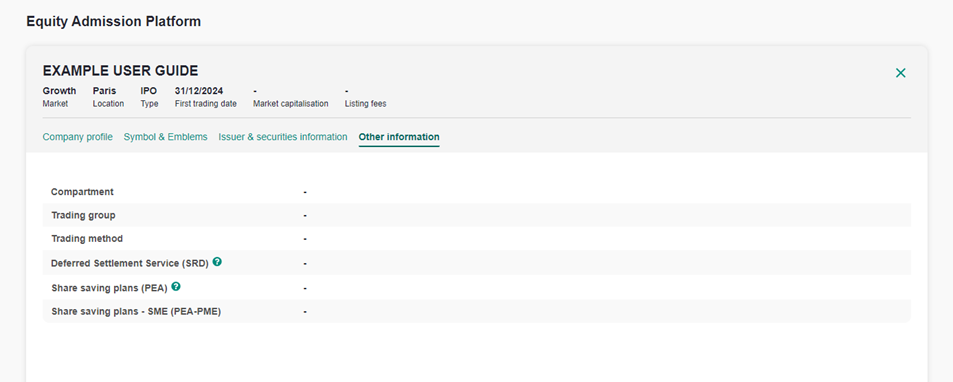
Task: Switch to the Company profile tab
Action: 77,137
